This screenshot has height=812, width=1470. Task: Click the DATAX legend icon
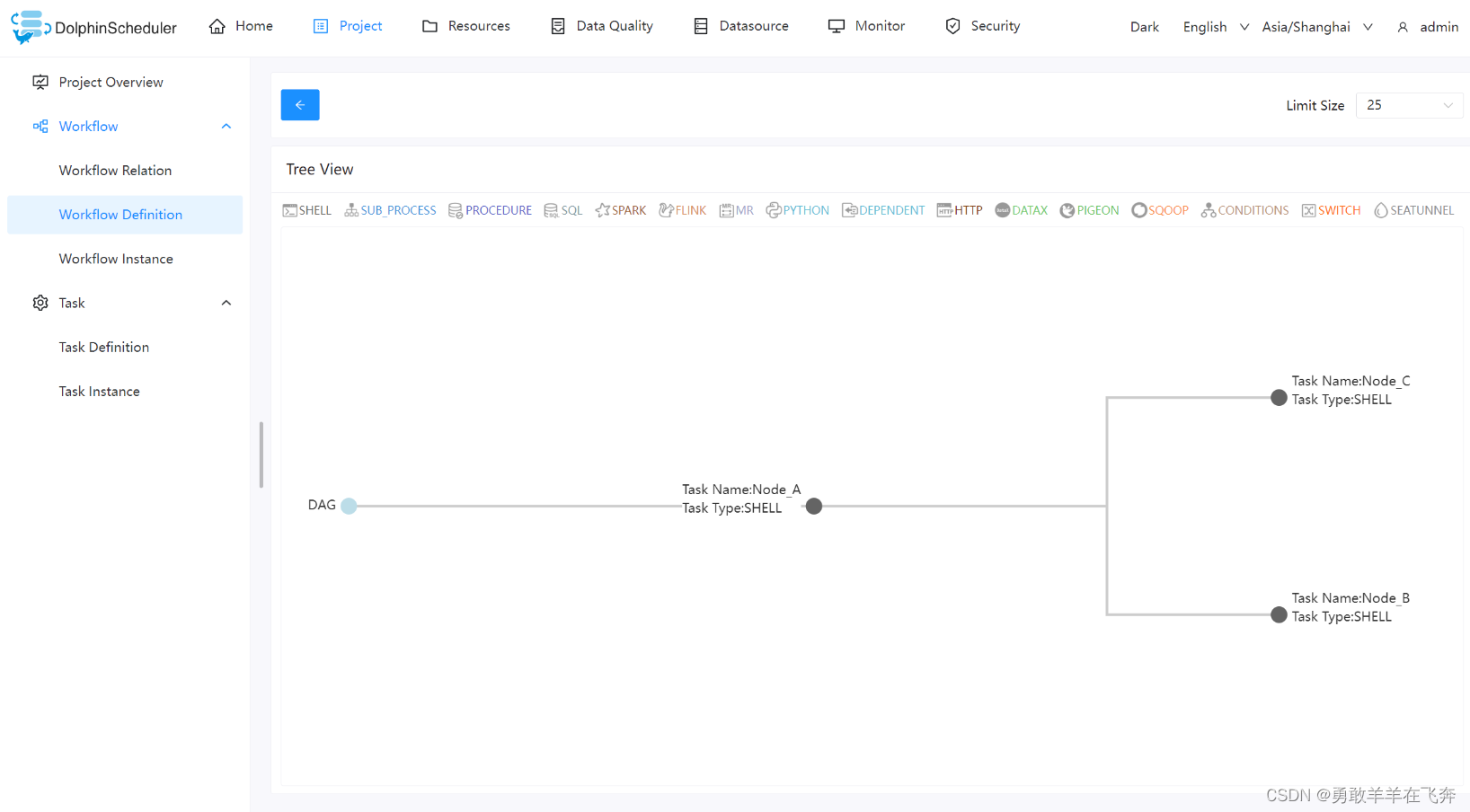click(1002, 210)
